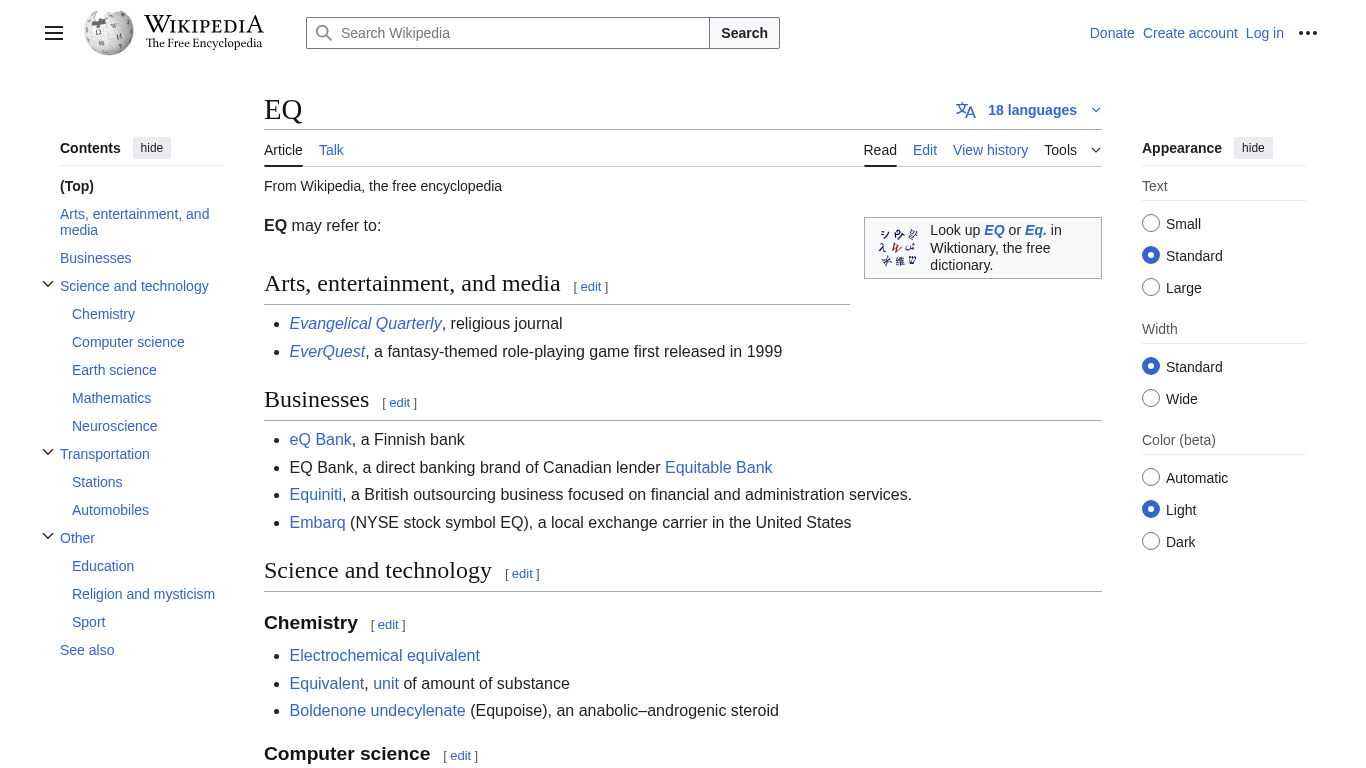The height and width of the screenshot is (768, 1366).
Task: Open the Evangelical Quarterly article link
Action: pyautogui.click(x=365, y=324)
